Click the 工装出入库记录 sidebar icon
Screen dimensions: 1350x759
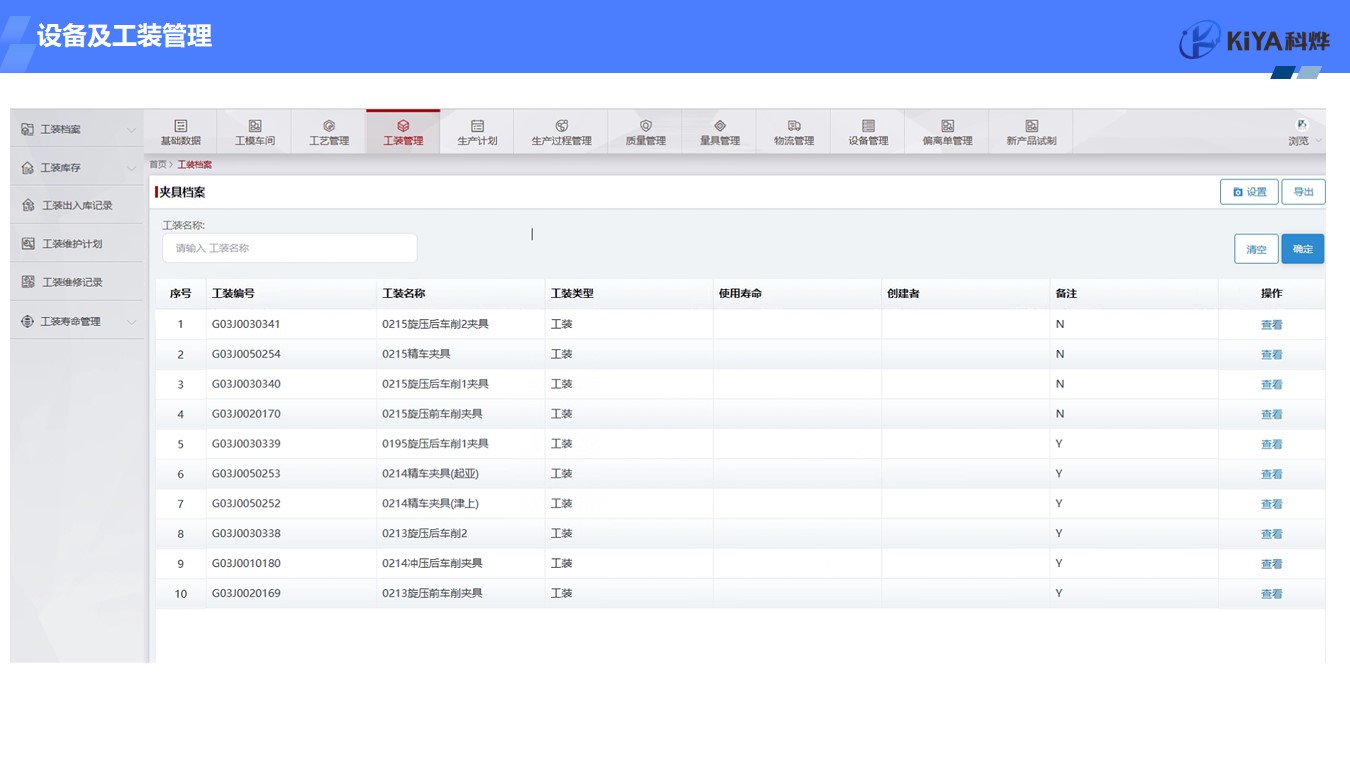28,206
